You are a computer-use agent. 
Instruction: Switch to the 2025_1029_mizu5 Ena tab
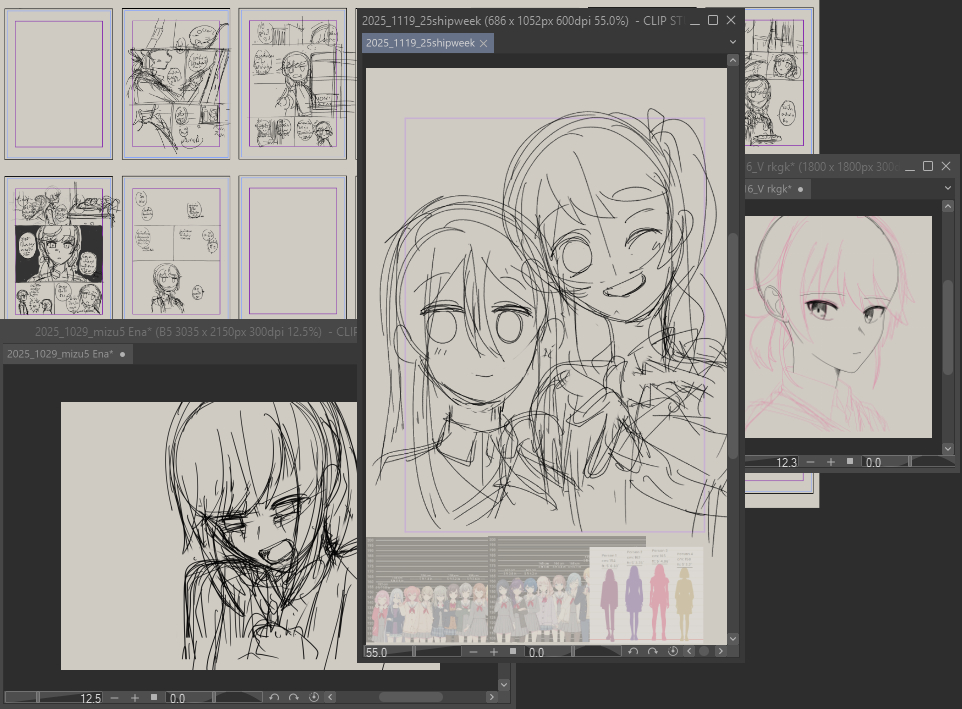tap(59, 354)
